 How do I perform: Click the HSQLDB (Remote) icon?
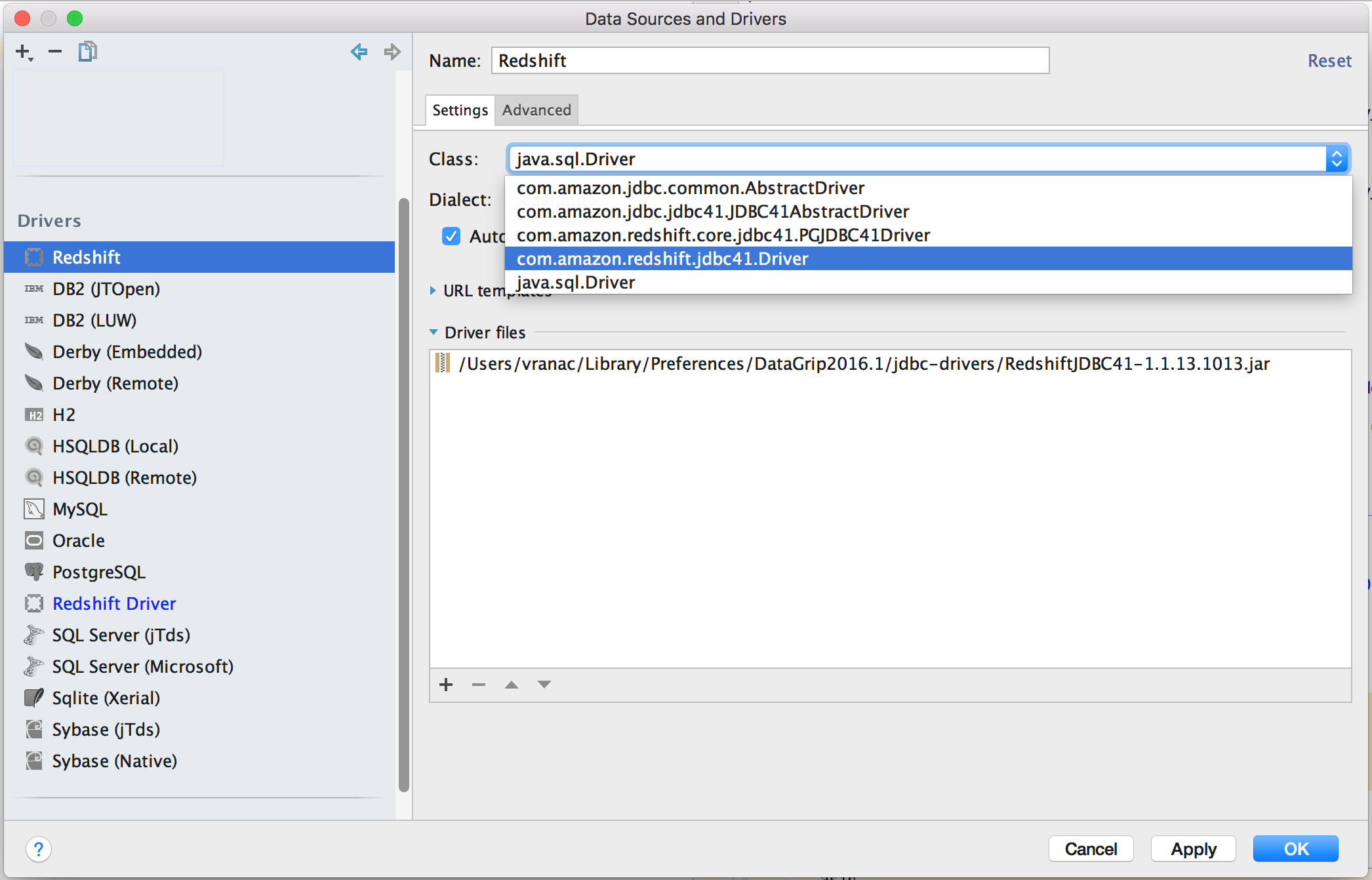click(34, 477)
